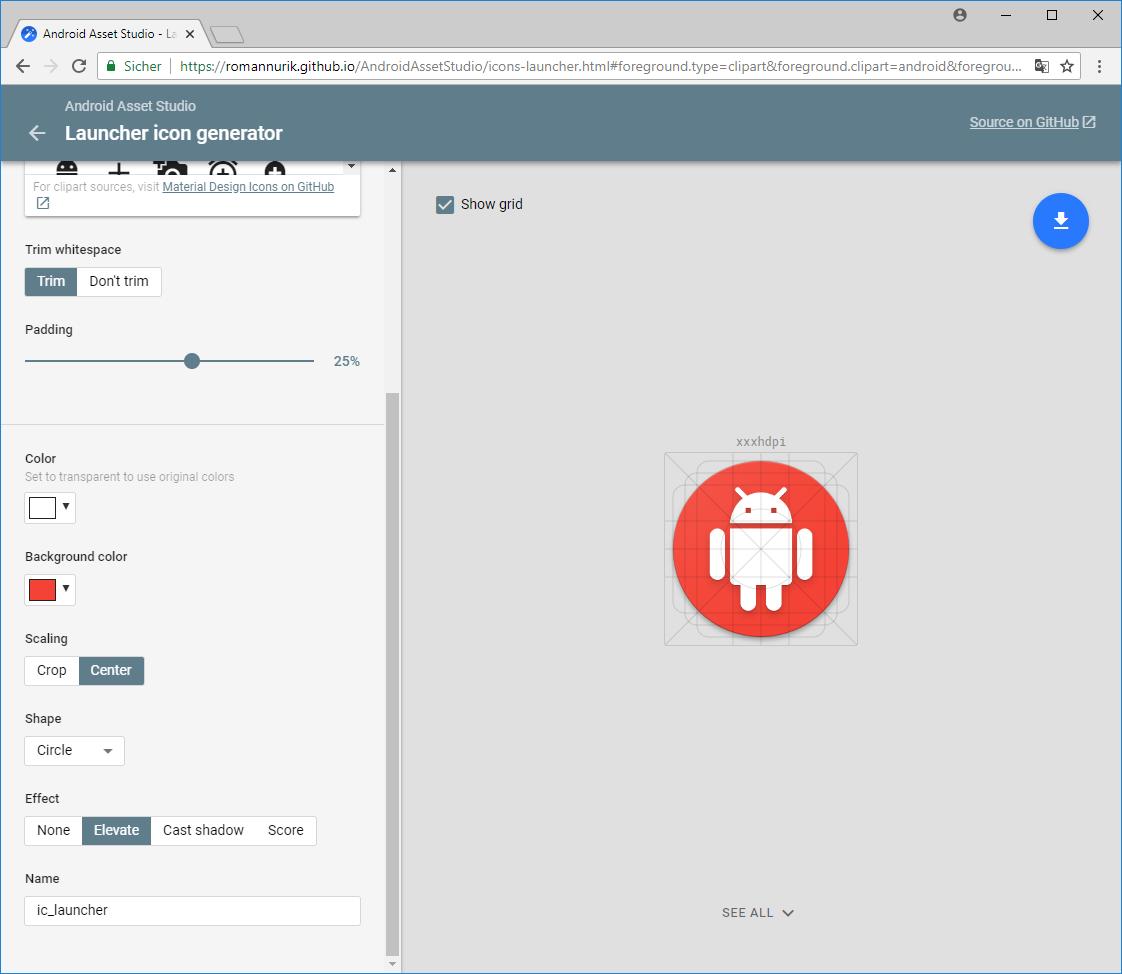1122x974 pixels.
Task: Go back using the header arrow
Action: tap(38, 133)
